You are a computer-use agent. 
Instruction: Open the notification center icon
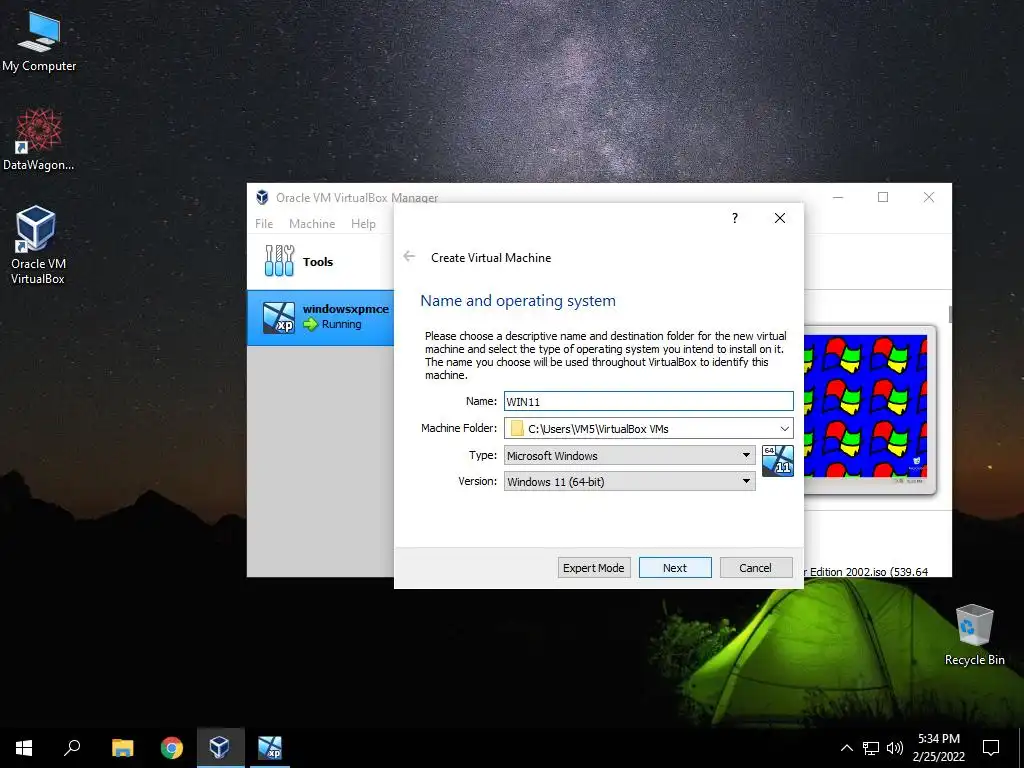(x=991, y=748)
